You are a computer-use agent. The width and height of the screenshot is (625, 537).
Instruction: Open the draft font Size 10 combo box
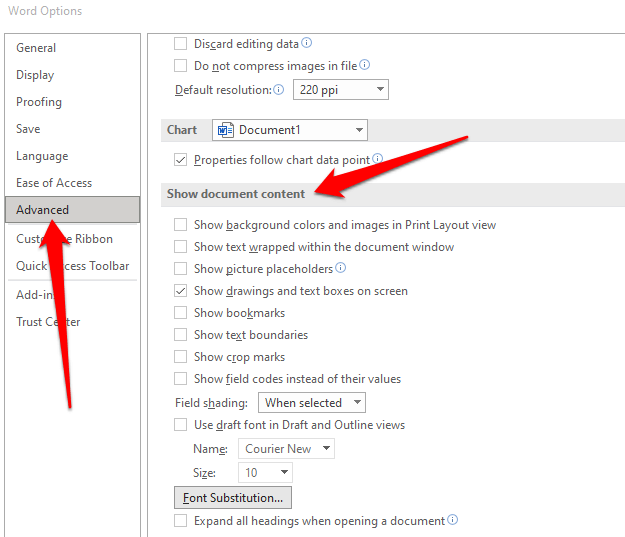point(265,472)
